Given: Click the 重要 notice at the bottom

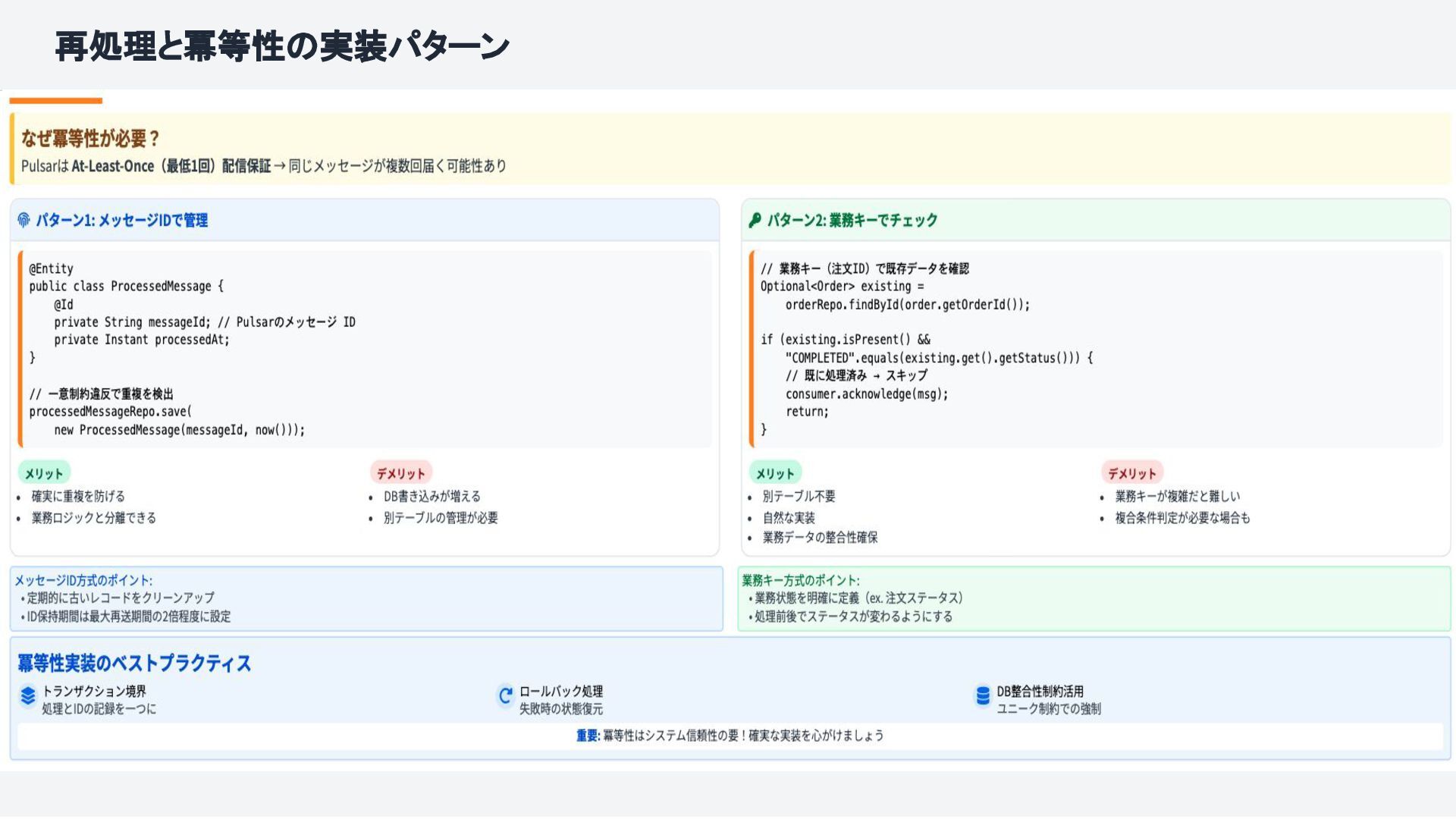Looking at the screenshot, I should pos(730,736).
